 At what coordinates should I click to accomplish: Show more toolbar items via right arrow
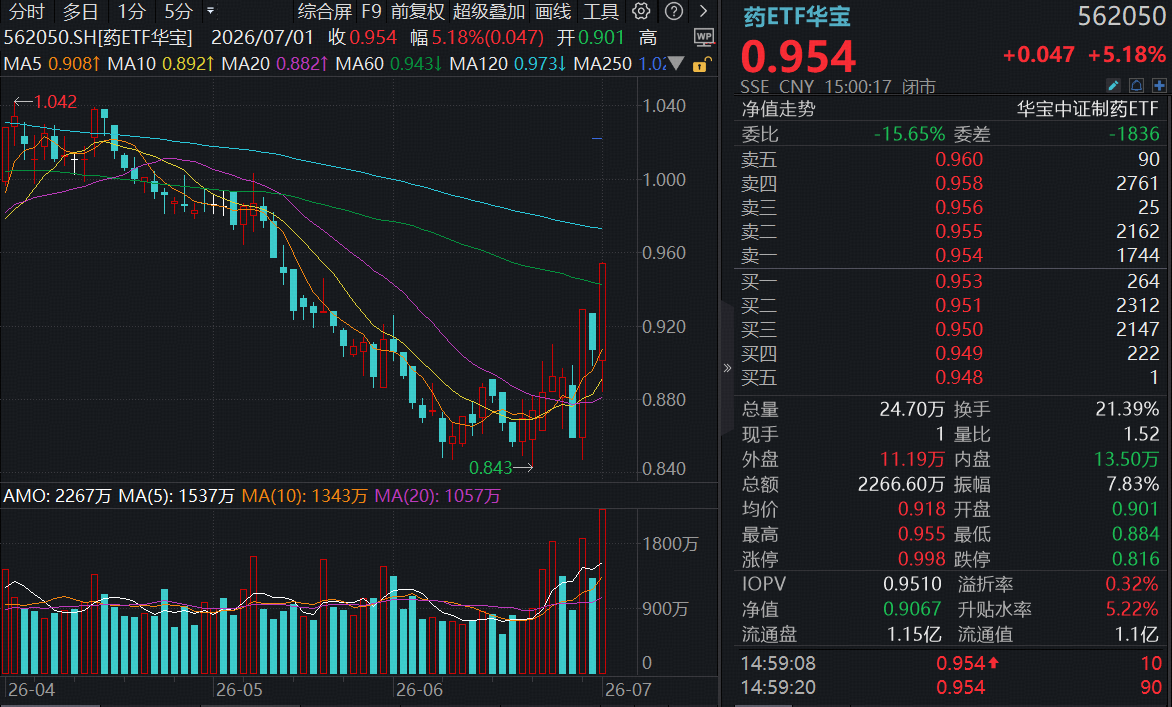[x=703, y=11]
